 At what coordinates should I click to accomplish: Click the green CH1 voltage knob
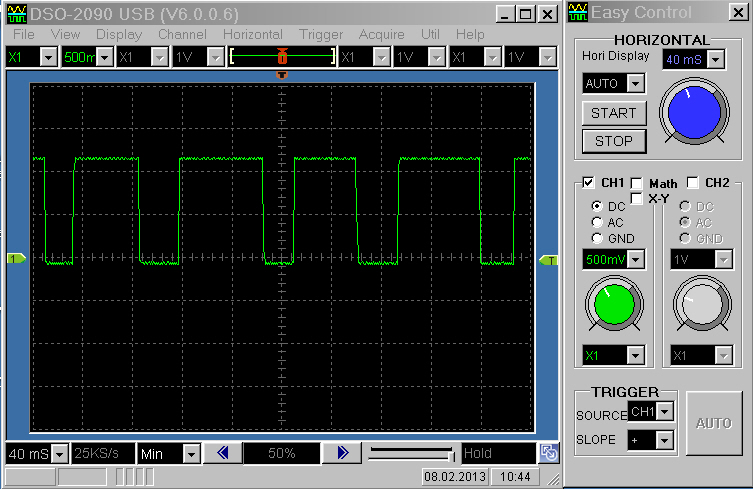pyautogui.click(x=611, y=302)
